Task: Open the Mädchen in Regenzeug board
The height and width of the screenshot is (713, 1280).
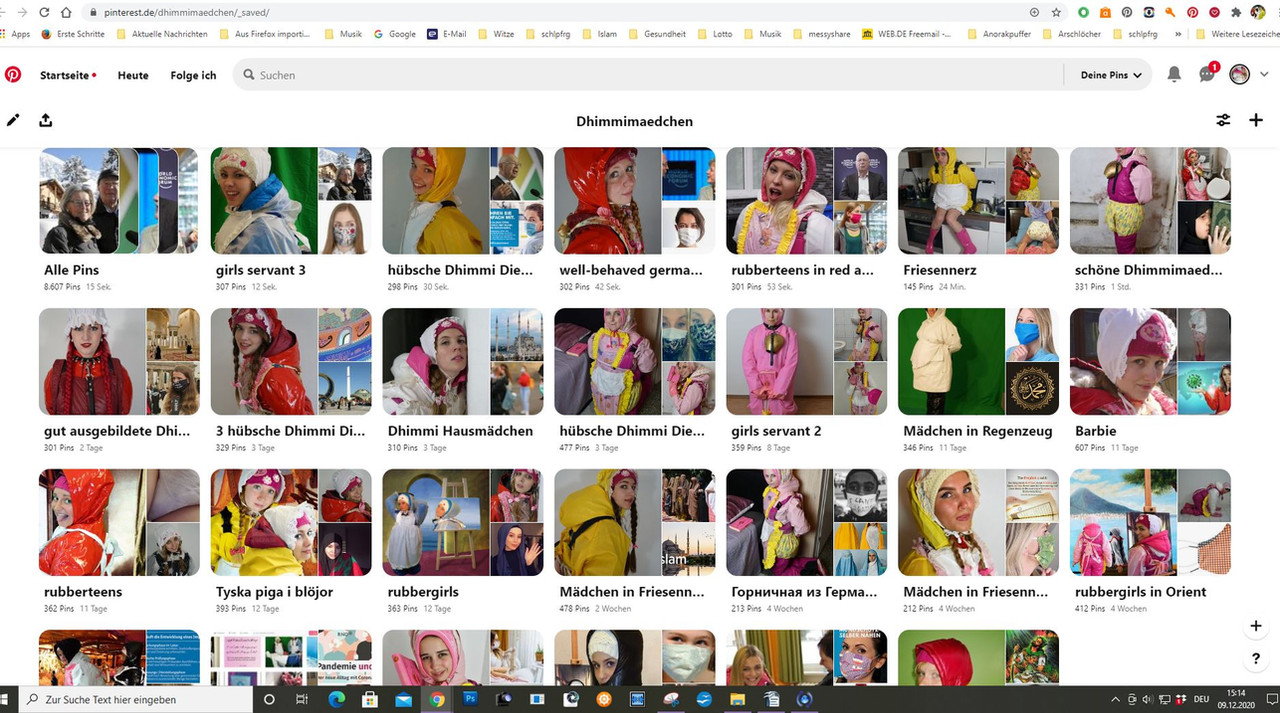Action: 978,380
